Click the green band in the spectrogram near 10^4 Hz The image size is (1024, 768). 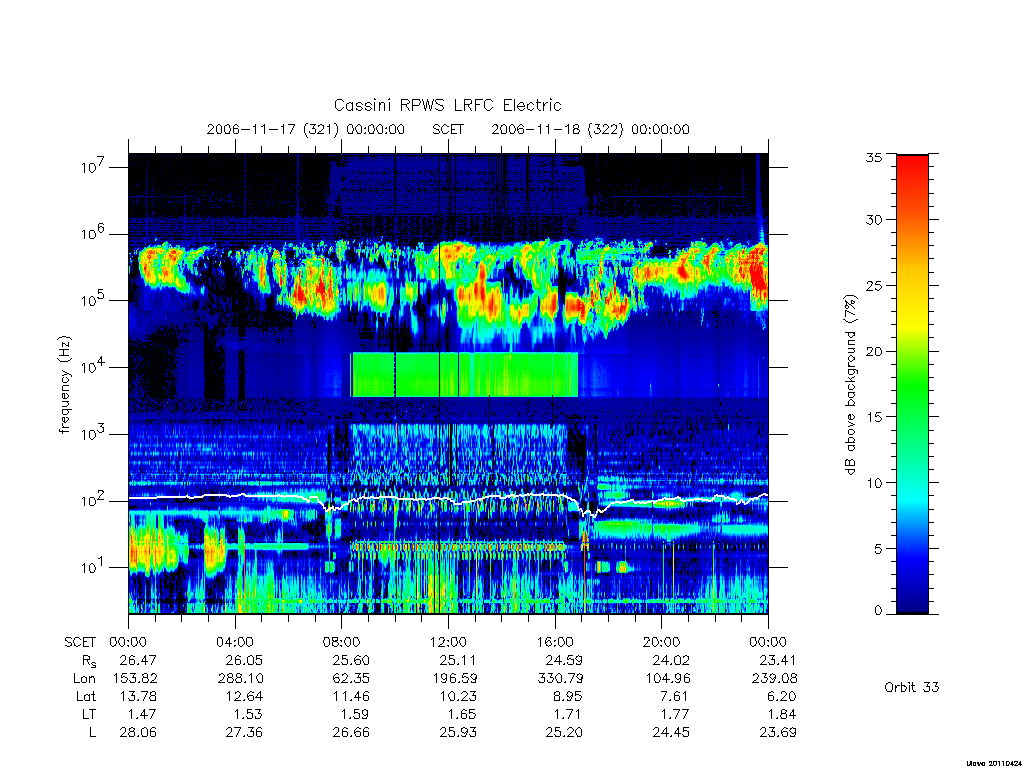[x=465, y=375]
